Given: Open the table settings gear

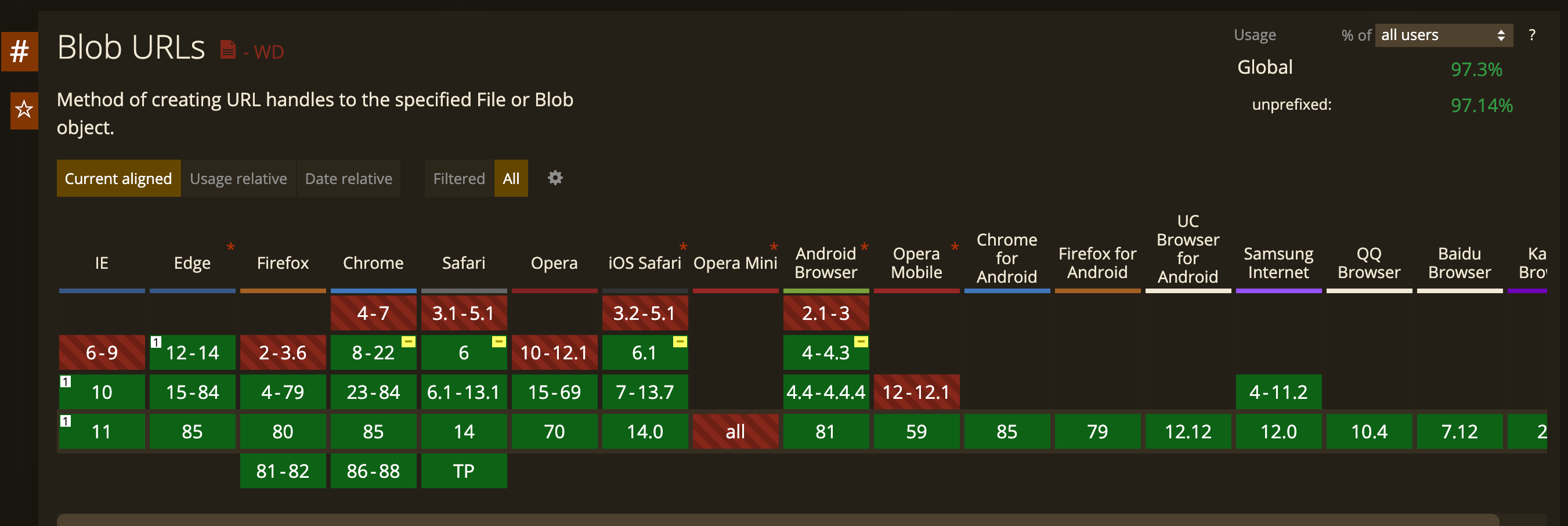Looking at the screenshot, I should coord(555,178).
